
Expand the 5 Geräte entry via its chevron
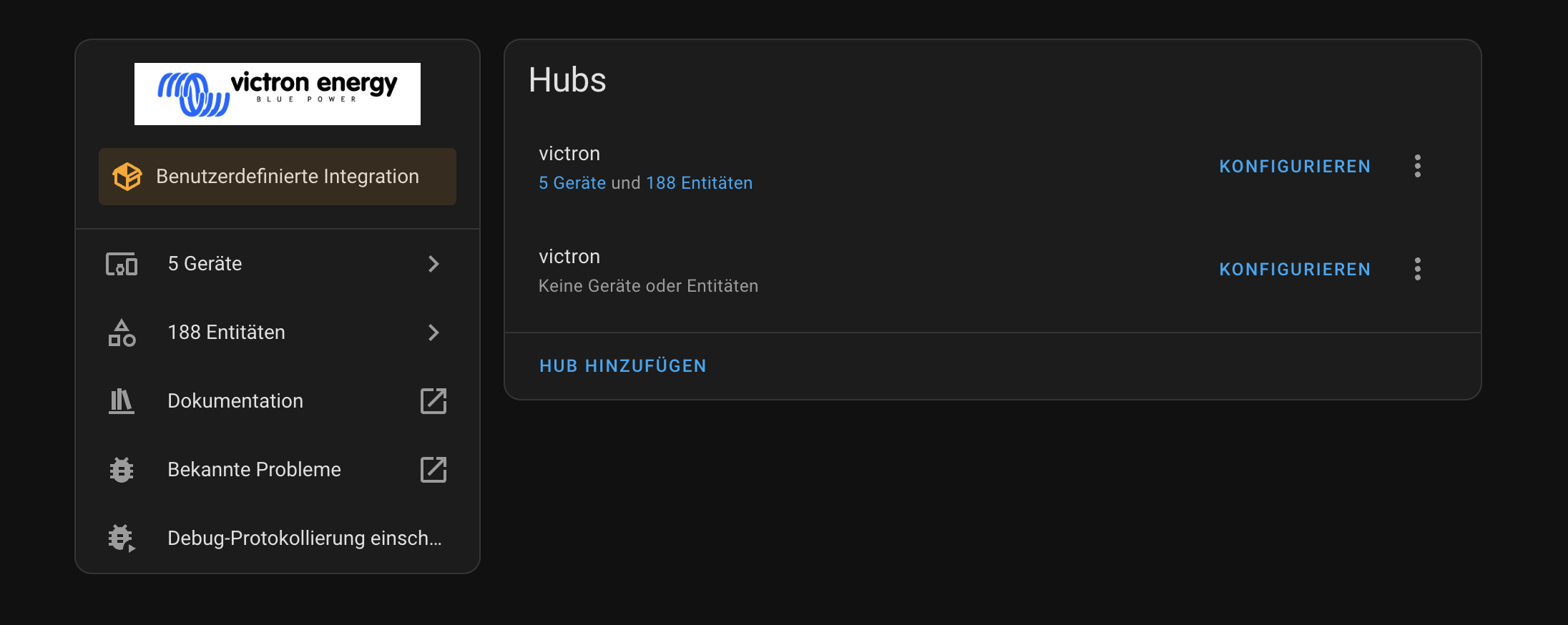pyautogui.click(x=433, y=263)
